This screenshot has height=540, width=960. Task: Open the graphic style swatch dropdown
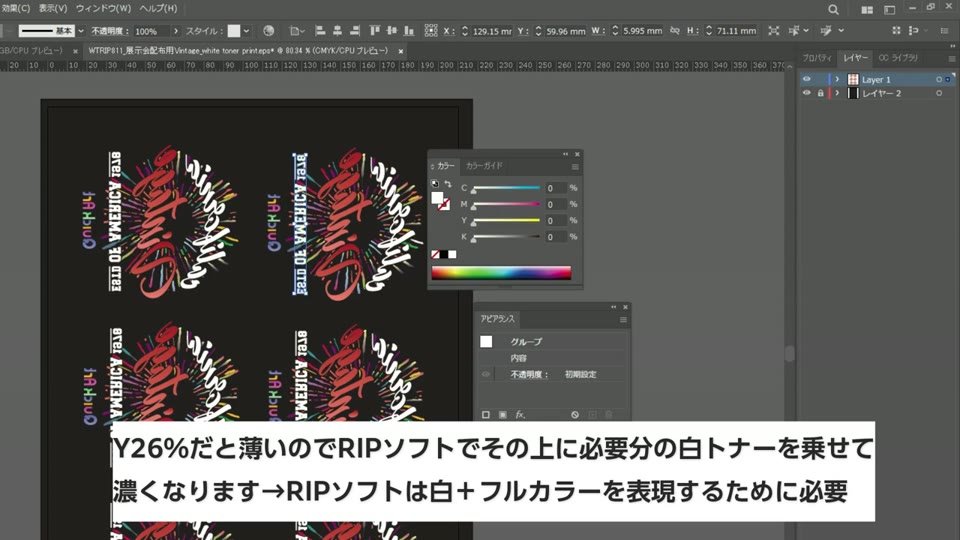[246, 31]
